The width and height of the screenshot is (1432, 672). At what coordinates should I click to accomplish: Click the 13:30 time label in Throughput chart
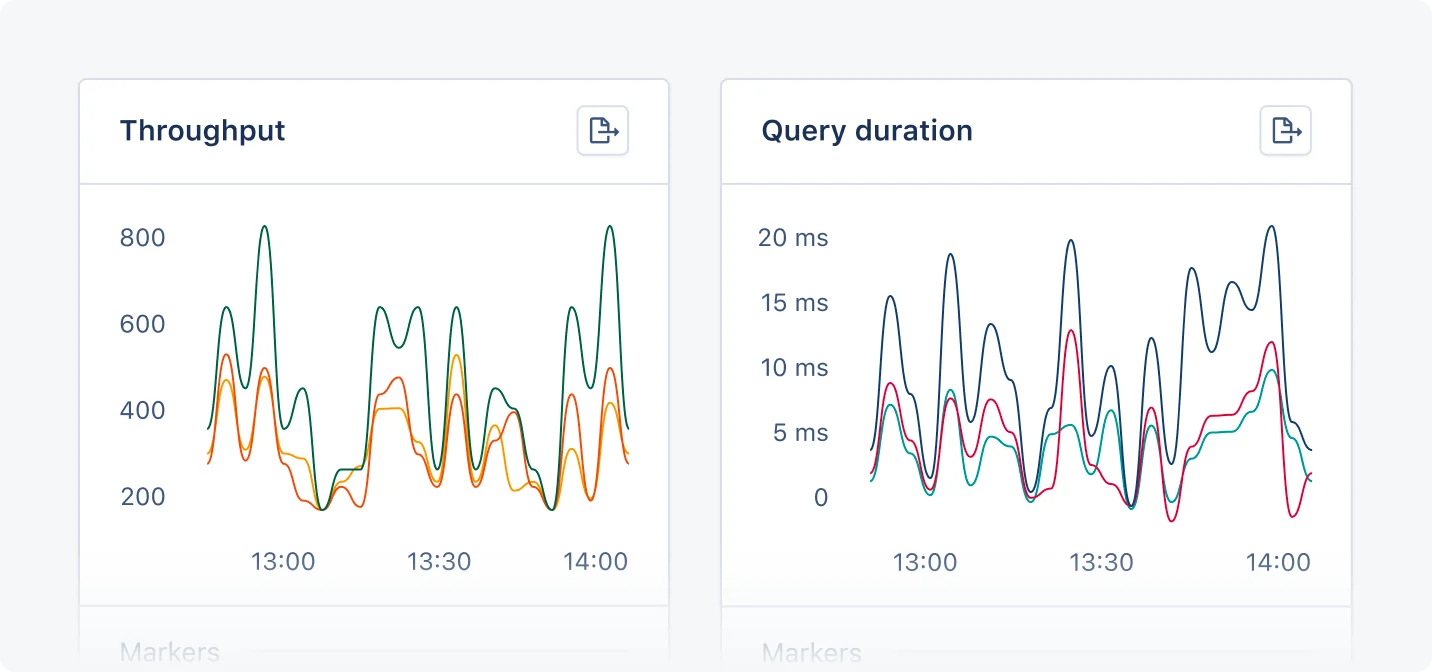click(x=439, y=561)
